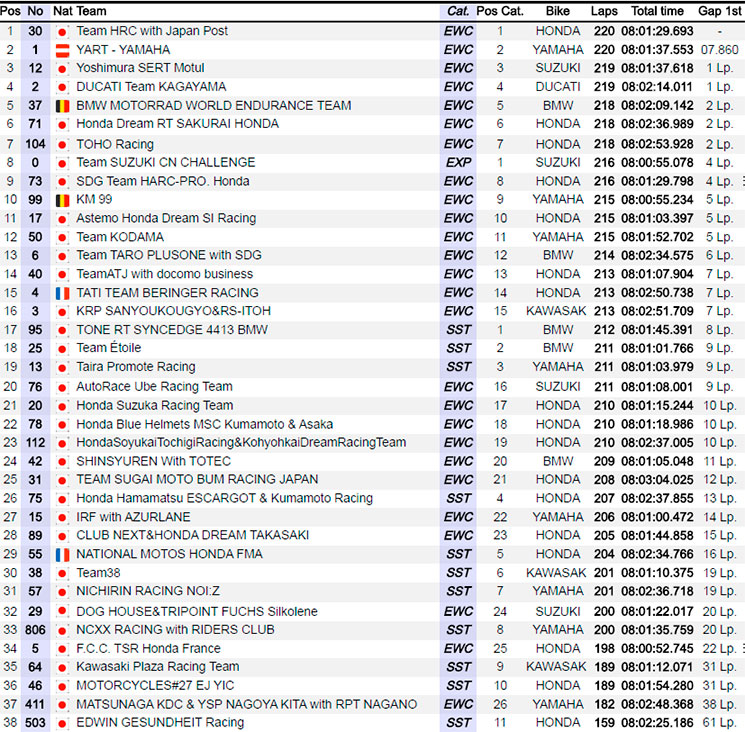Screen dimensions: 745x732
Task: Click bike number 806
Action: (35, 630)
